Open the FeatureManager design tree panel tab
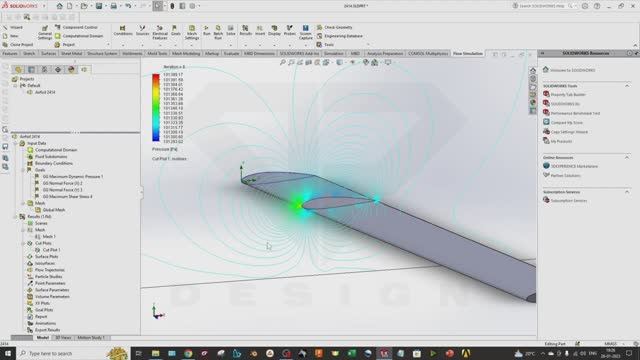The image size is (640, 360). (18, 69)
